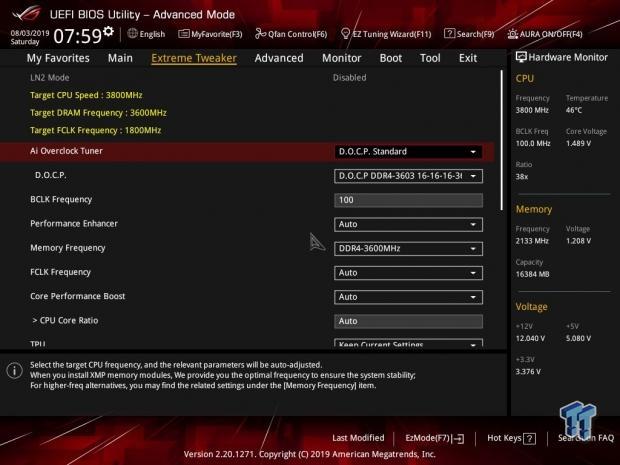Click the 08/03/2019 date text

[30, 33]
